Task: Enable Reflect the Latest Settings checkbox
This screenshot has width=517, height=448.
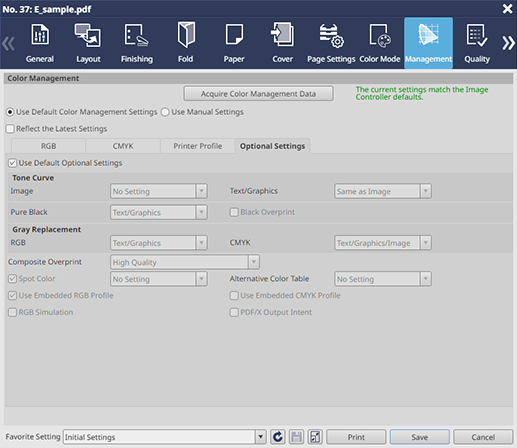Action: pyautogui.click(x=10, y=129)
